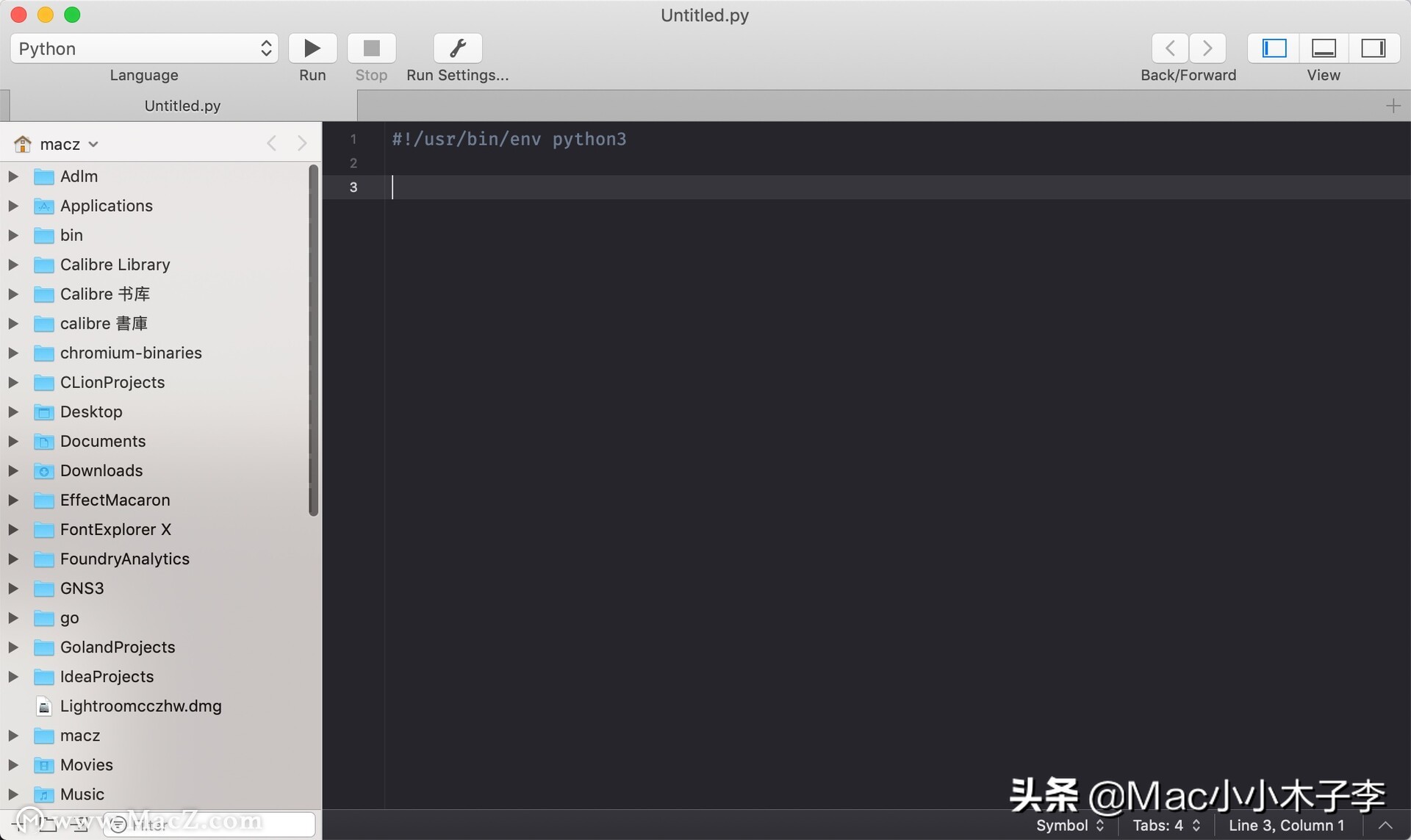Click the Lightroomcczhw.dmg file icon
Image resolution: width=1411 pixels, height=840 pixels.
[44, 706]
